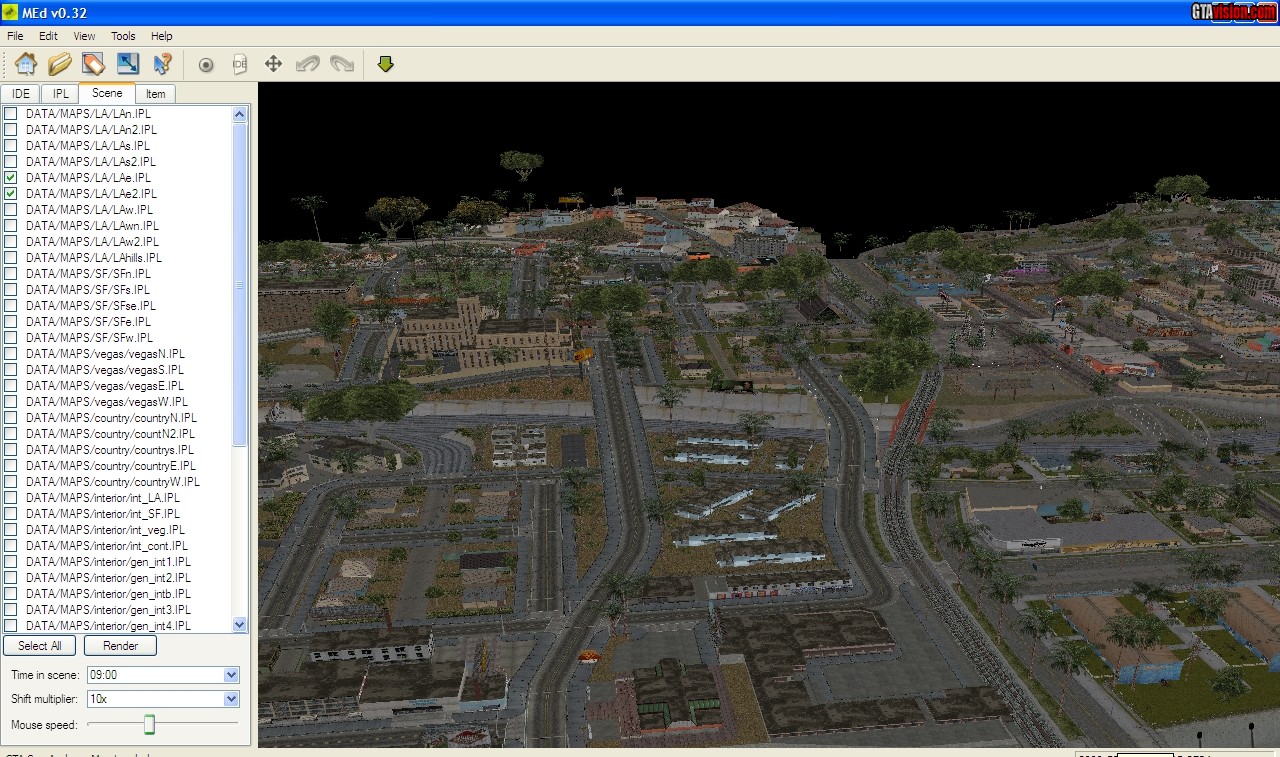The height and width of the screenshot is (757, 1280).
Task: Tick the LAhills.IPL checkbox
Action: (x=11, y=258)
